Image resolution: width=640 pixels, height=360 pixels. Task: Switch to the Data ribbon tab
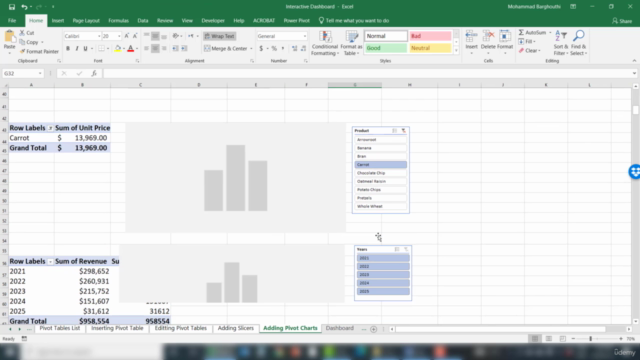(x=143, y=20)
